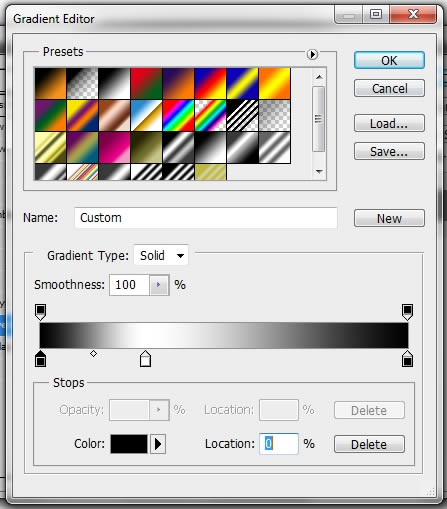
Task: Select the left black opacity stop
Action: pyautogui.click(x=40, y=312)
